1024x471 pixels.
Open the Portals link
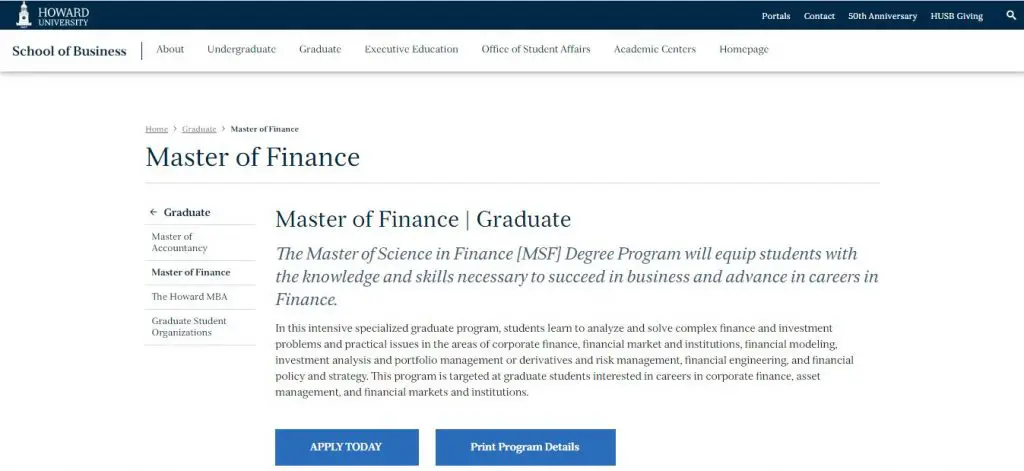[775, 16]
